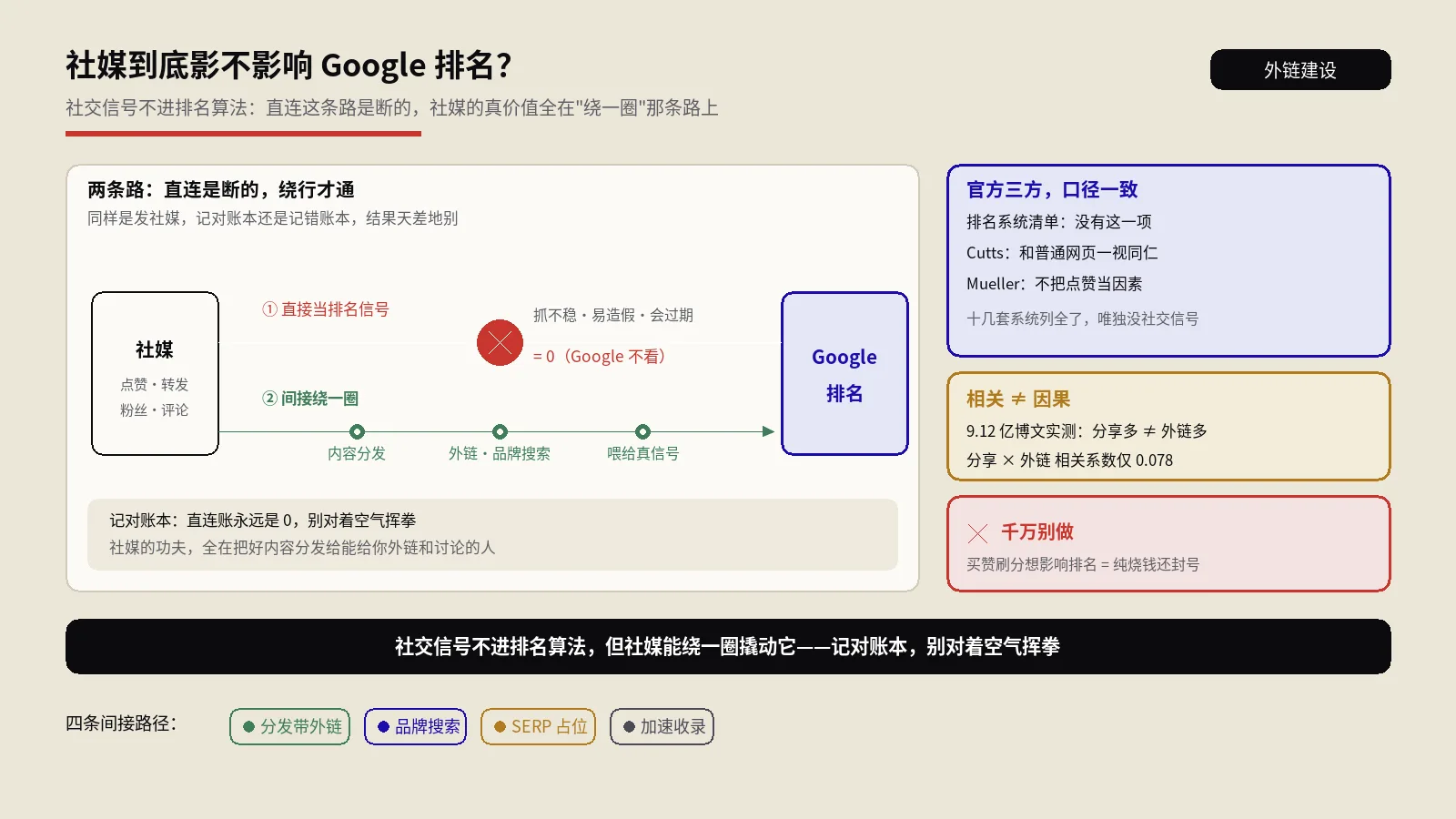Click line 十几套系统列全了,唯独没社交信号
Viewport: 1456px width, 819px height.
(1083, 318)
